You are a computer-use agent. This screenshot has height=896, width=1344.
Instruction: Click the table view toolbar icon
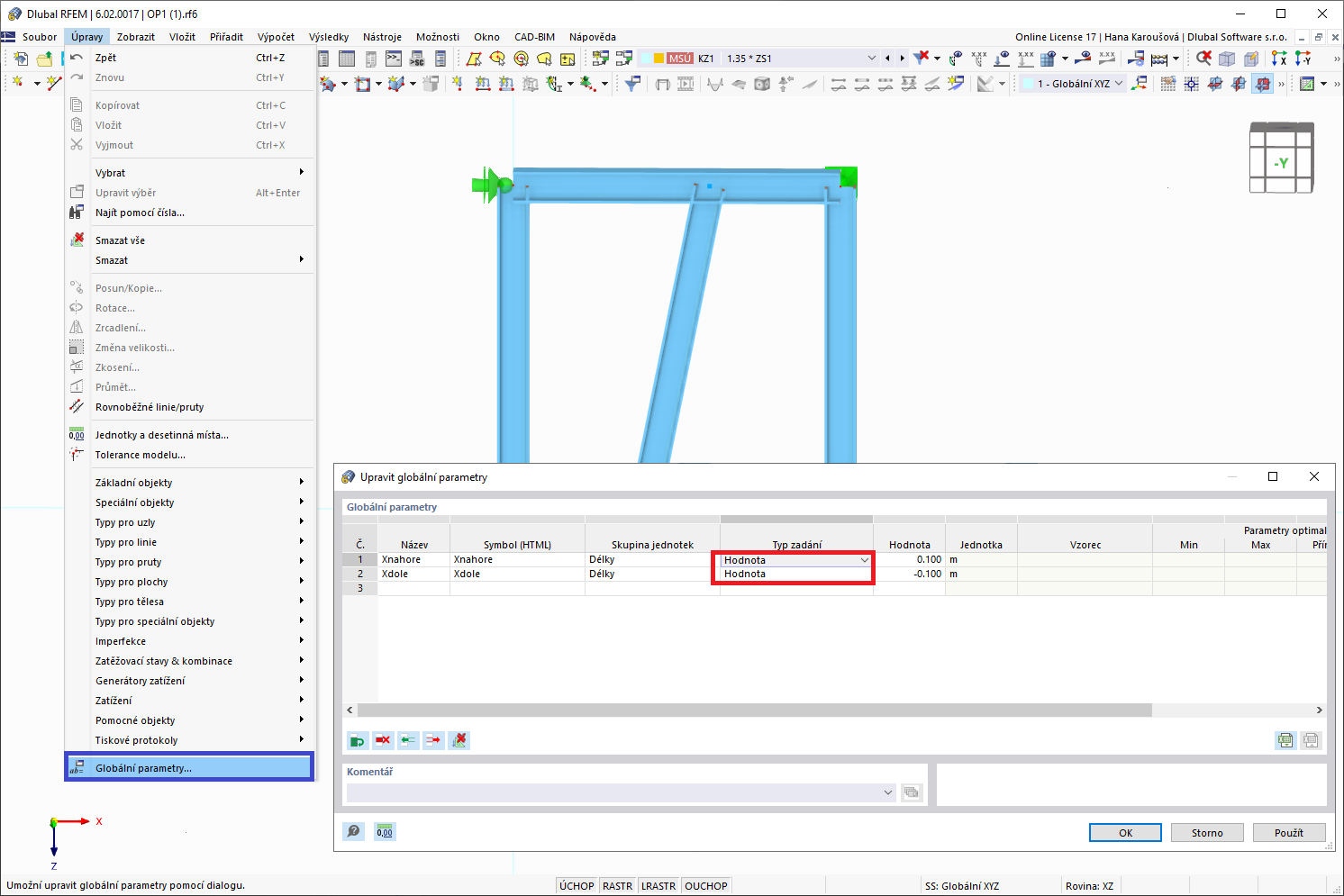click(x=347, y=59)
